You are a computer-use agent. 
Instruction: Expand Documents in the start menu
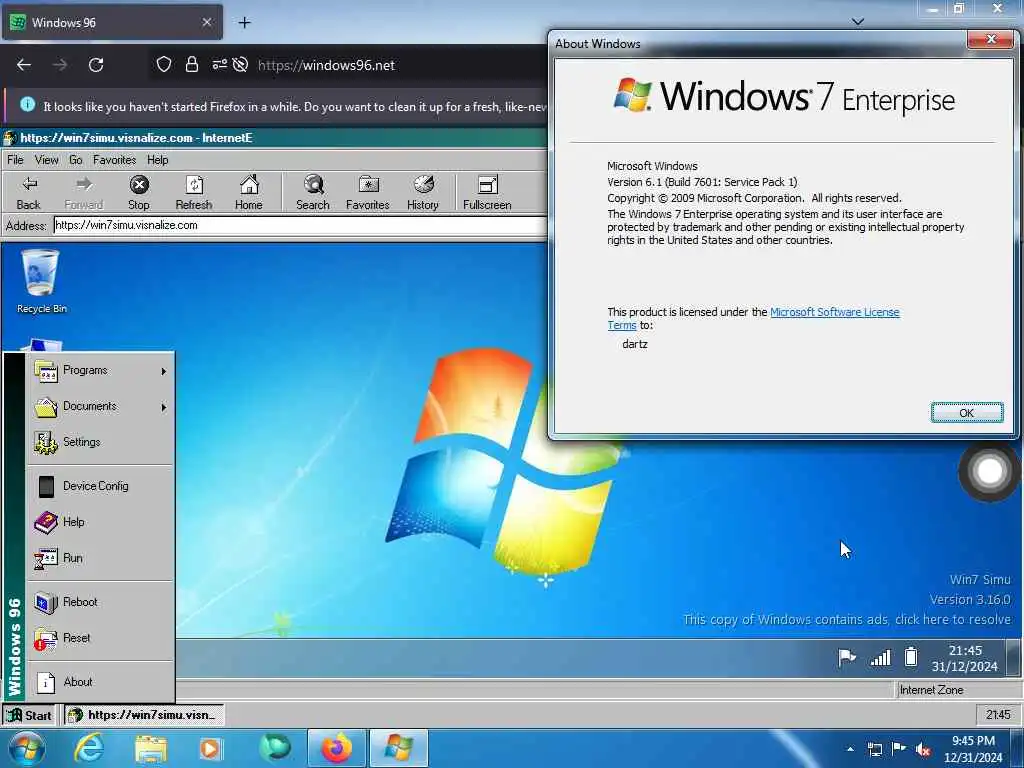[x=100, y=407]
